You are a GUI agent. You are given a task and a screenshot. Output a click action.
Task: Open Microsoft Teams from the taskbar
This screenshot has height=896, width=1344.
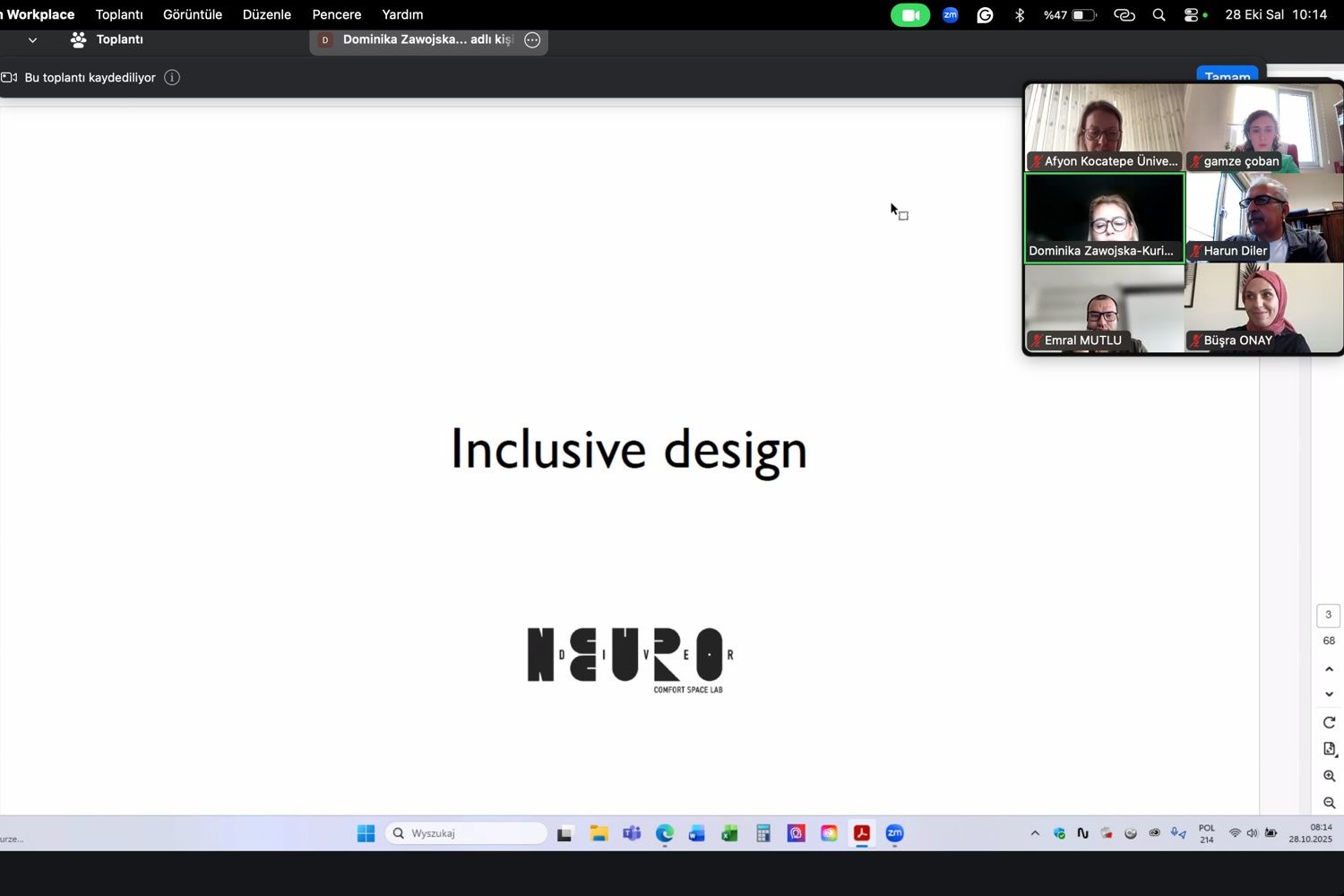click(632, 833)
